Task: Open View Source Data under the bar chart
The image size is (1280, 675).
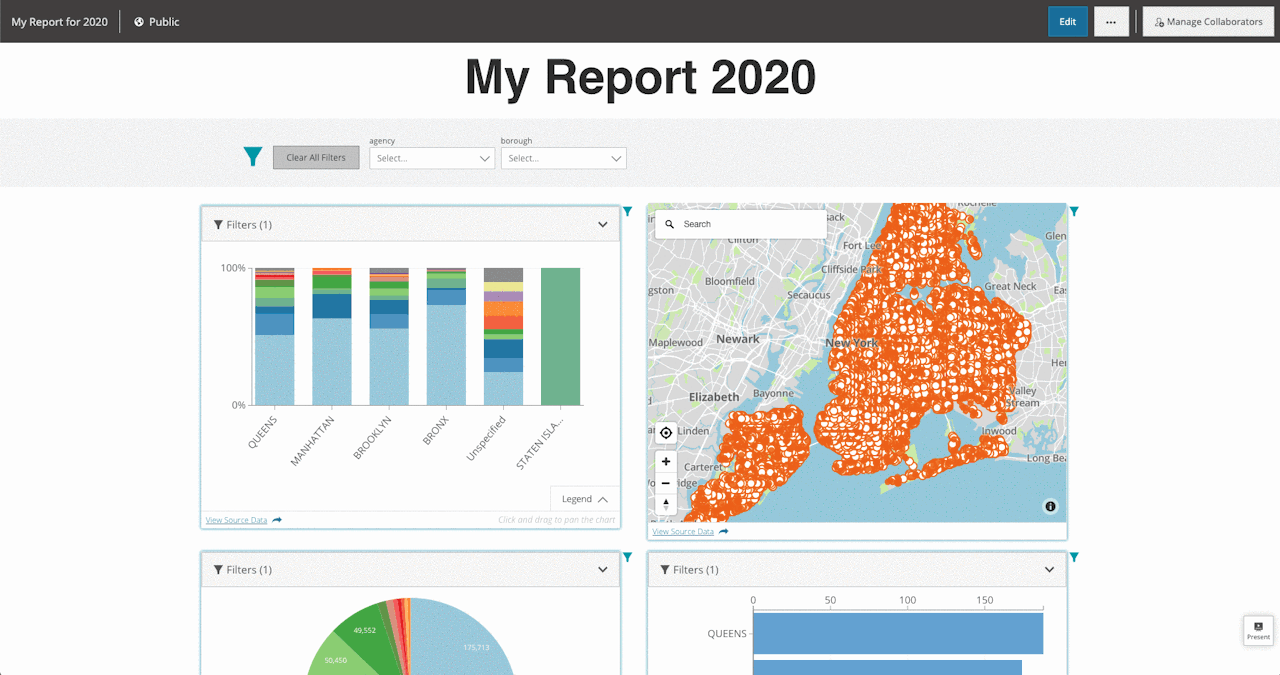Action: pos(237,520)
